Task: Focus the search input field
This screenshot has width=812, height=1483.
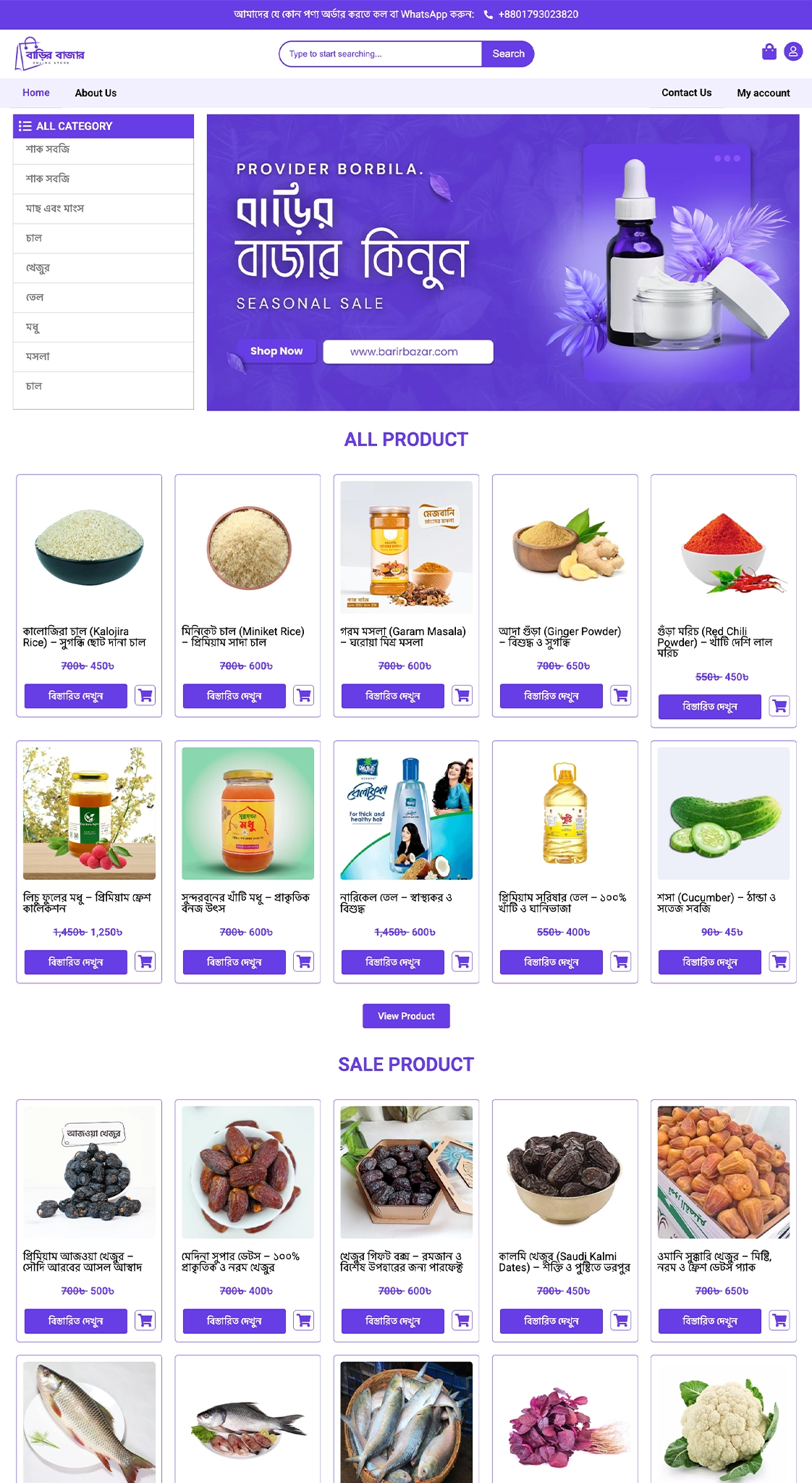Action: pos(381,54)
